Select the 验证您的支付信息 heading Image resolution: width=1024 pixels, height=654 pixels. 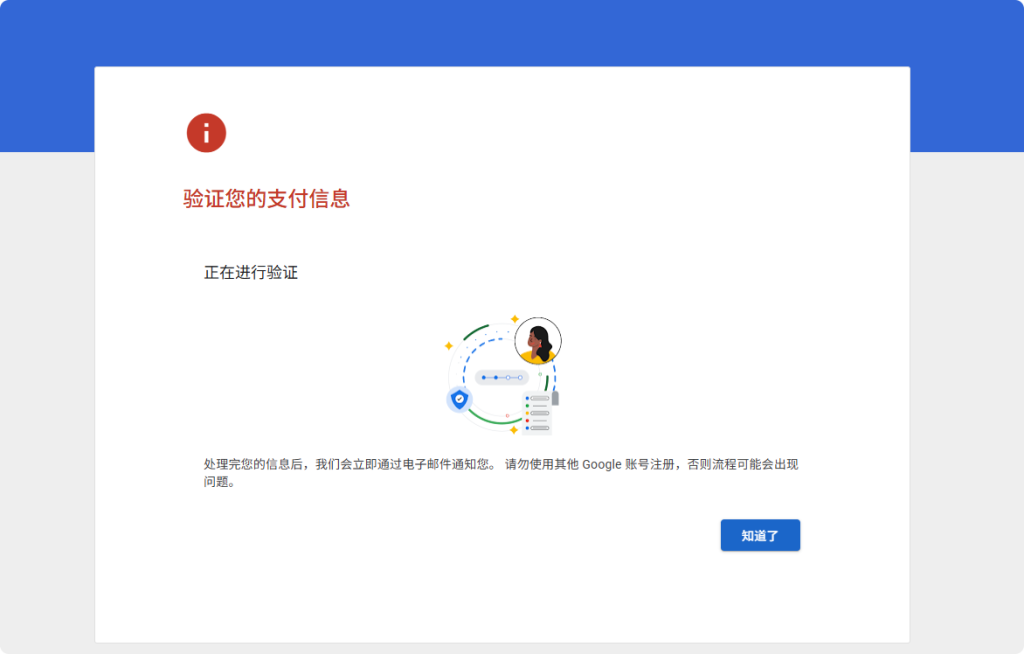(x=266, y=199)
